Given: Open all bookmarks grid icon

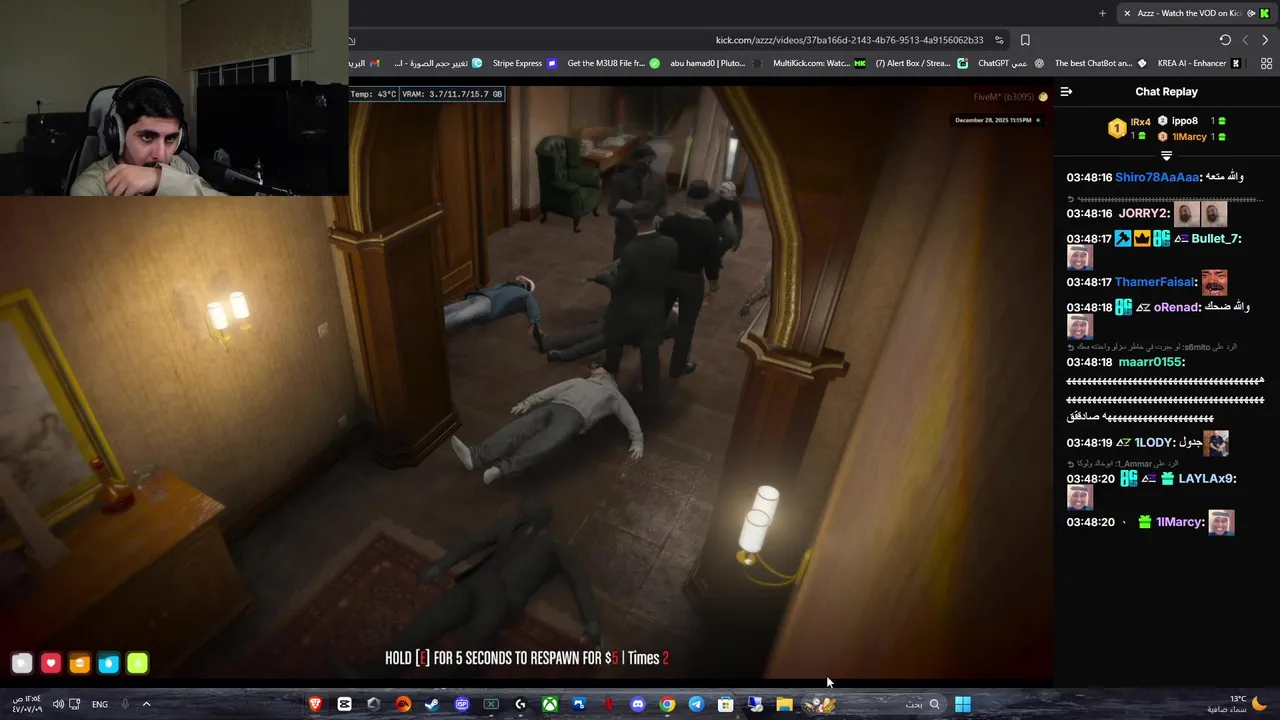Looking at the screenshot, I should coord(1266,63).
